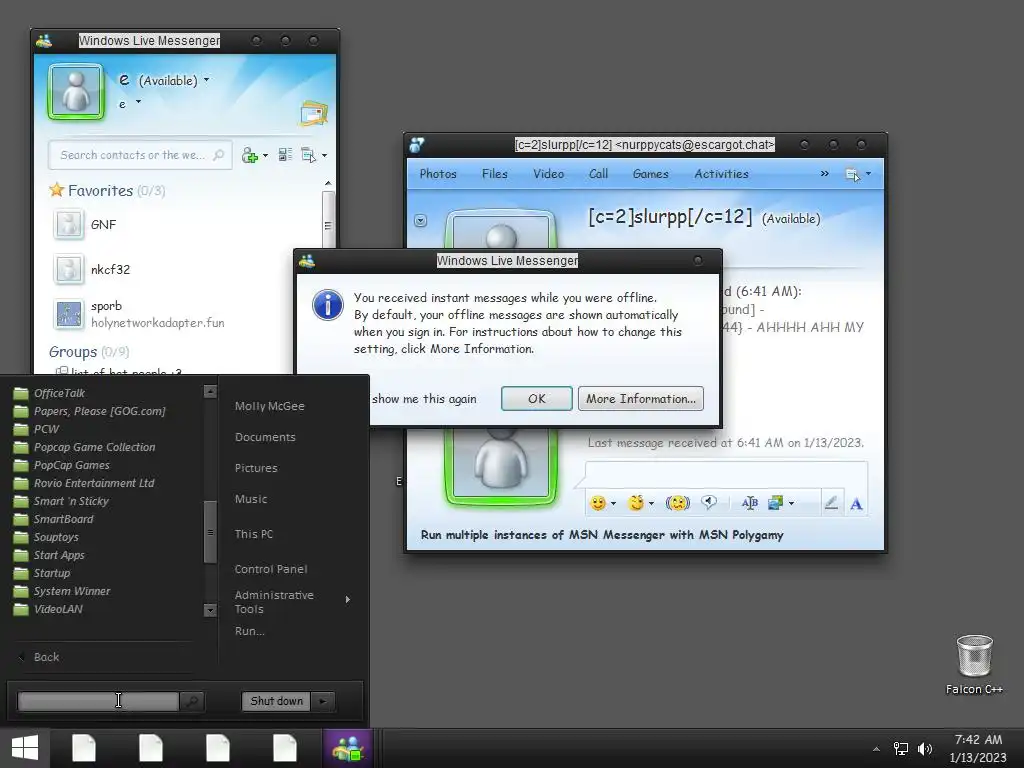Click the search magnifier in contacts search box
Viewport: 1024px width, 768px height.
point(218,155)
